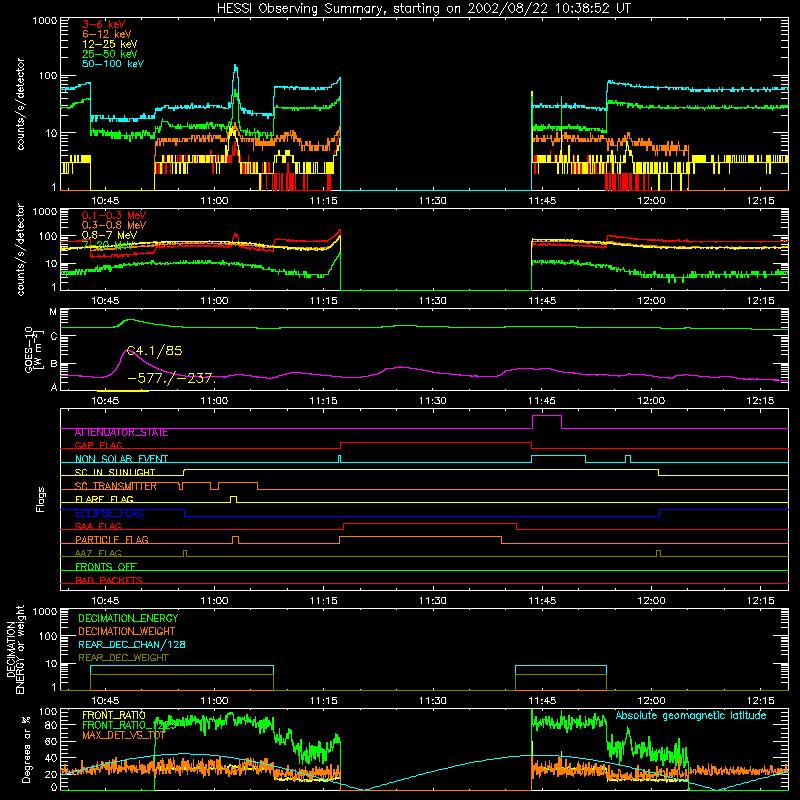Click the REAR_DEC_WEIGHT legend label

coord(123,658)
